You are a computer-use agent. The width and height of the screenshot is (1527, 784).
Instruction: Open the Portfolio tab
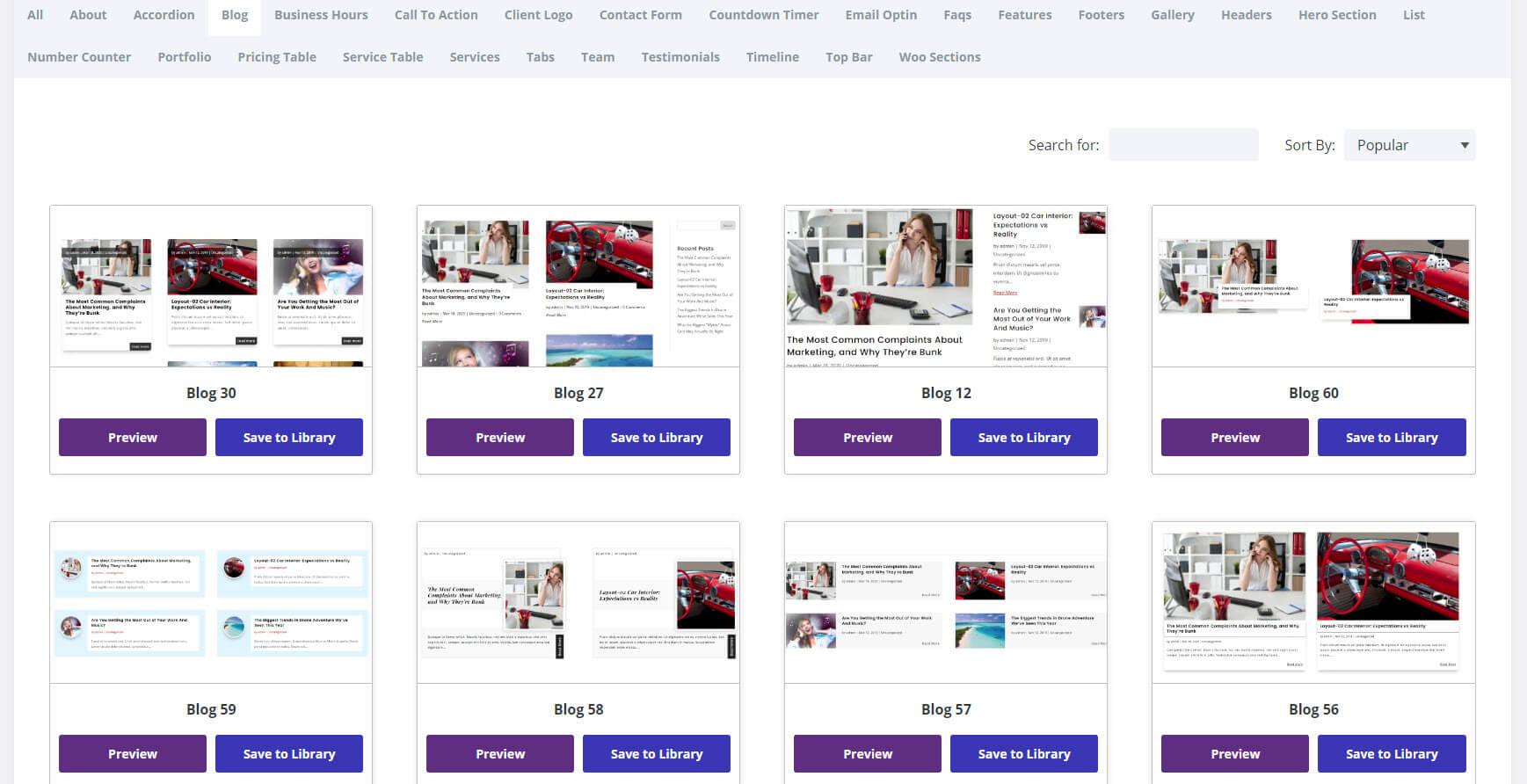pyautogui.click(x=185, y=57)
